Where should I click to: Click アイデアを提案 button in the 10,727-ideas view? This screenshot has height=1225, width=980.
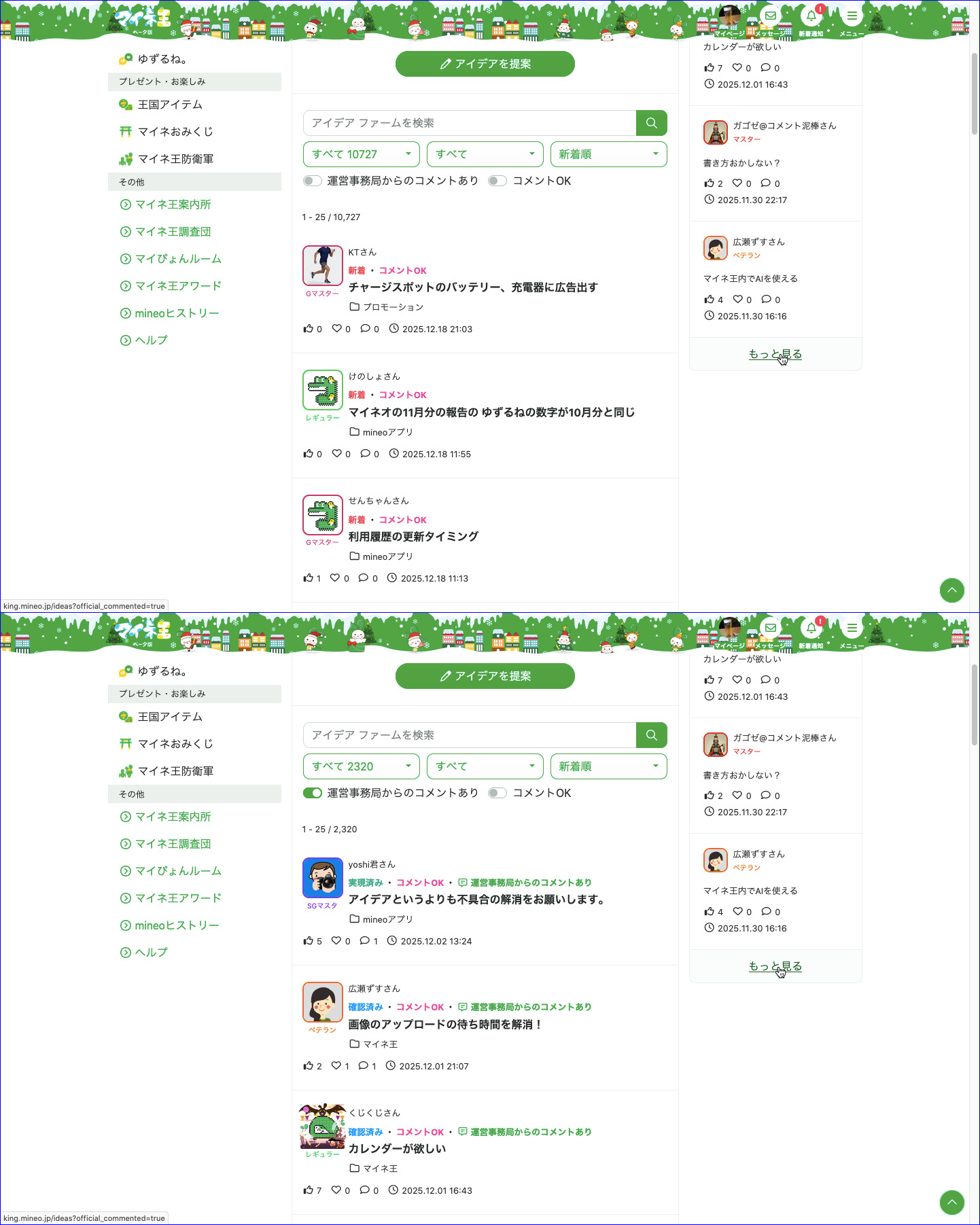[485, 64]
